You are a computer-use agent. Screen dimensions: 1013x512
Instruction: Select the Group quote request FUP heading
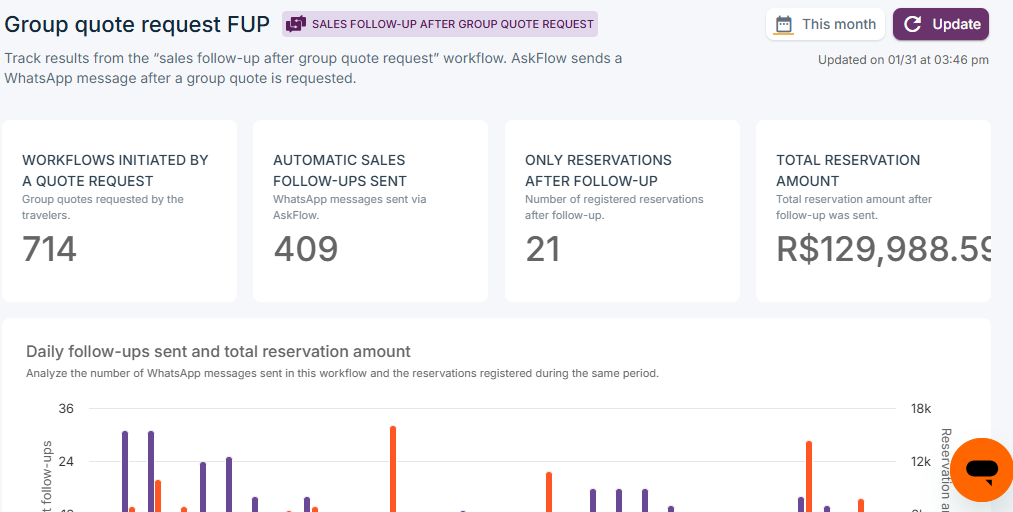coord(137,25)
